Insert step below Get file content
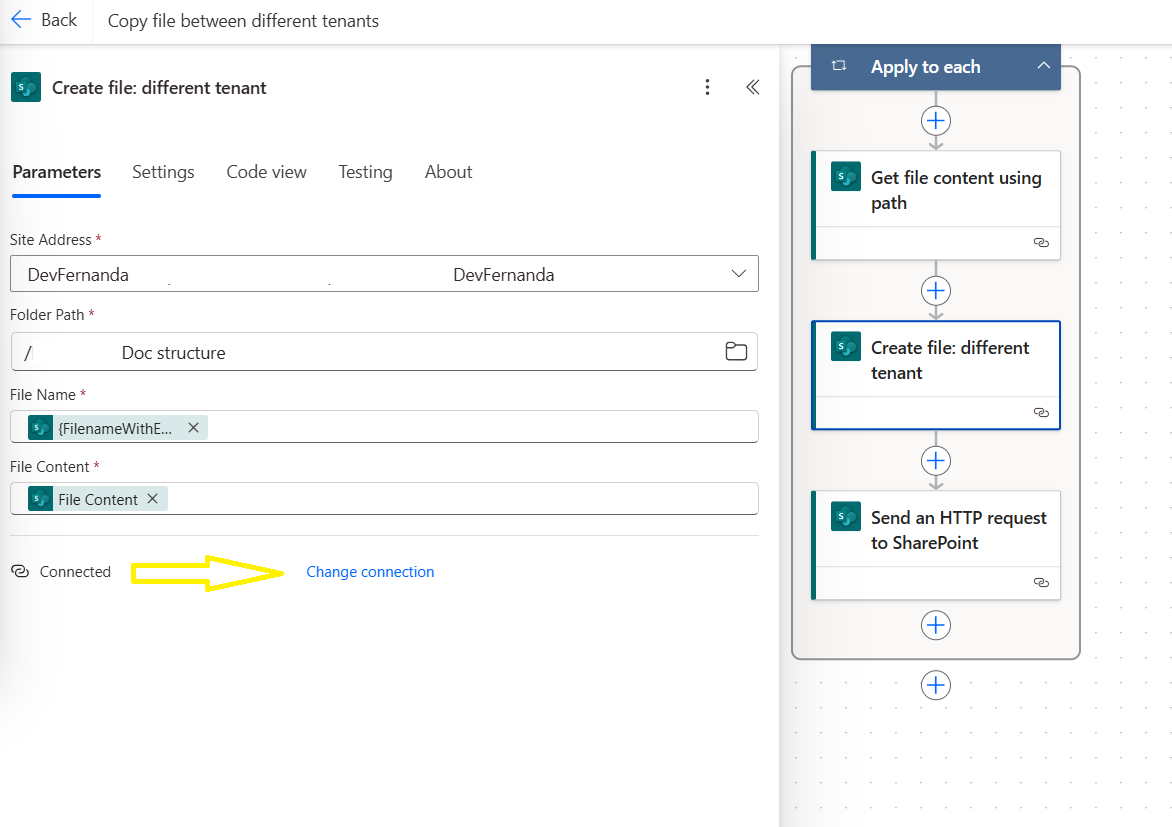1172x827 pixels. (x=936, y=290)
